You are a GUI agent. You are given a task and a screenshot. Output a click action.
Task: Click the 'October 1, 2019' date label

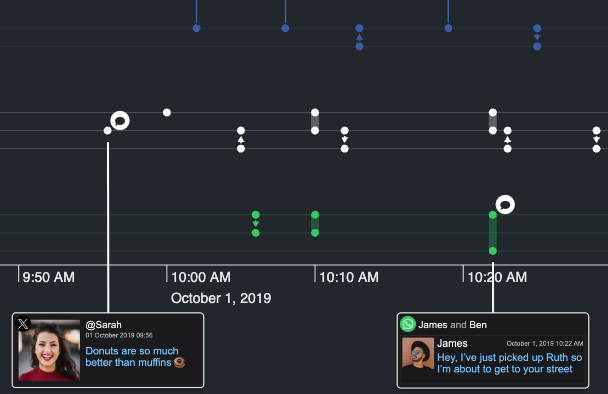[x=221, y=298]
